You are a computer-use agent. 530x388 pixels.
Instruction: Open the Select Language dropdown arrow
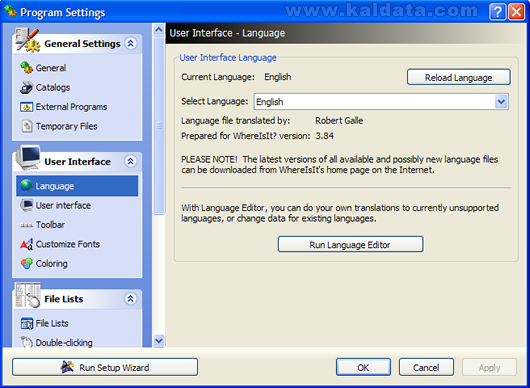[x=501, y=102]
